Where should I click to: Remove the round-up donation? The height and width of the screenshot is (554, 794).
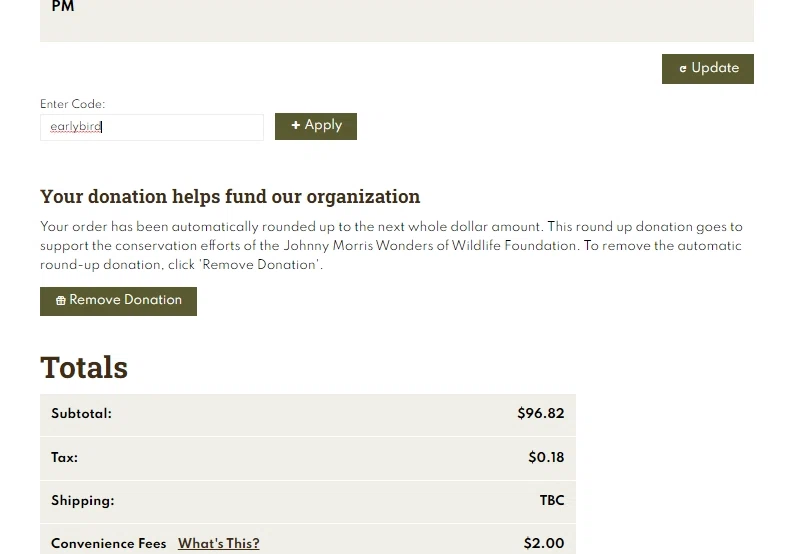tap(118, 301)
